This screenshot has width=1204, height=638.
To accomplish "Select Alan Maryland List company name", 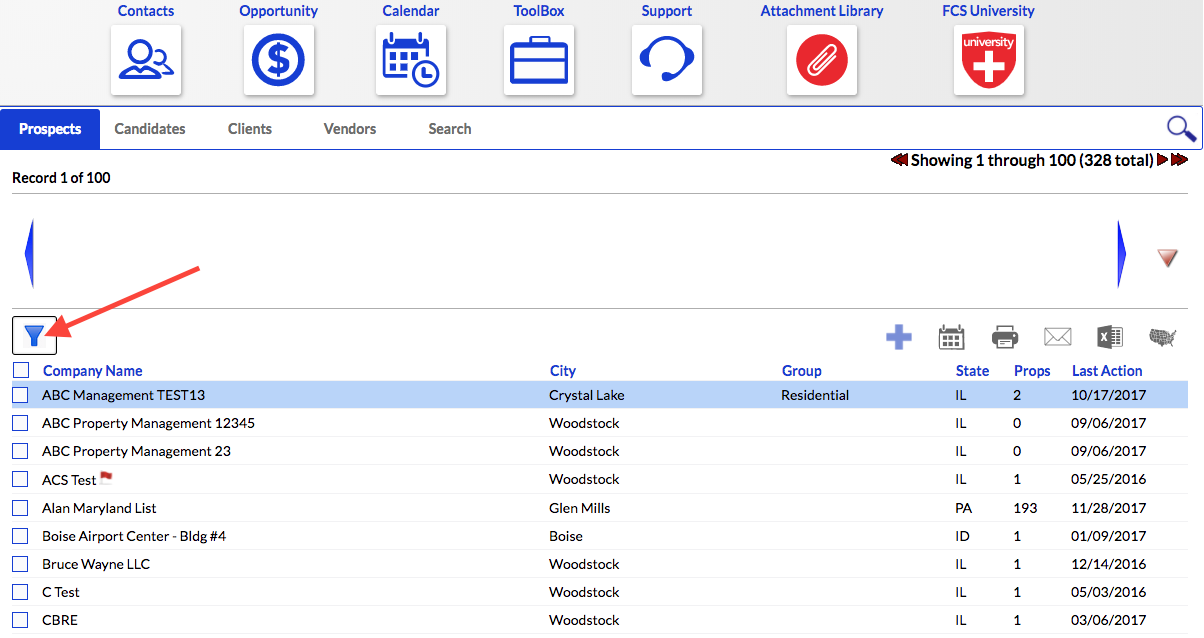I will (99, 508).
